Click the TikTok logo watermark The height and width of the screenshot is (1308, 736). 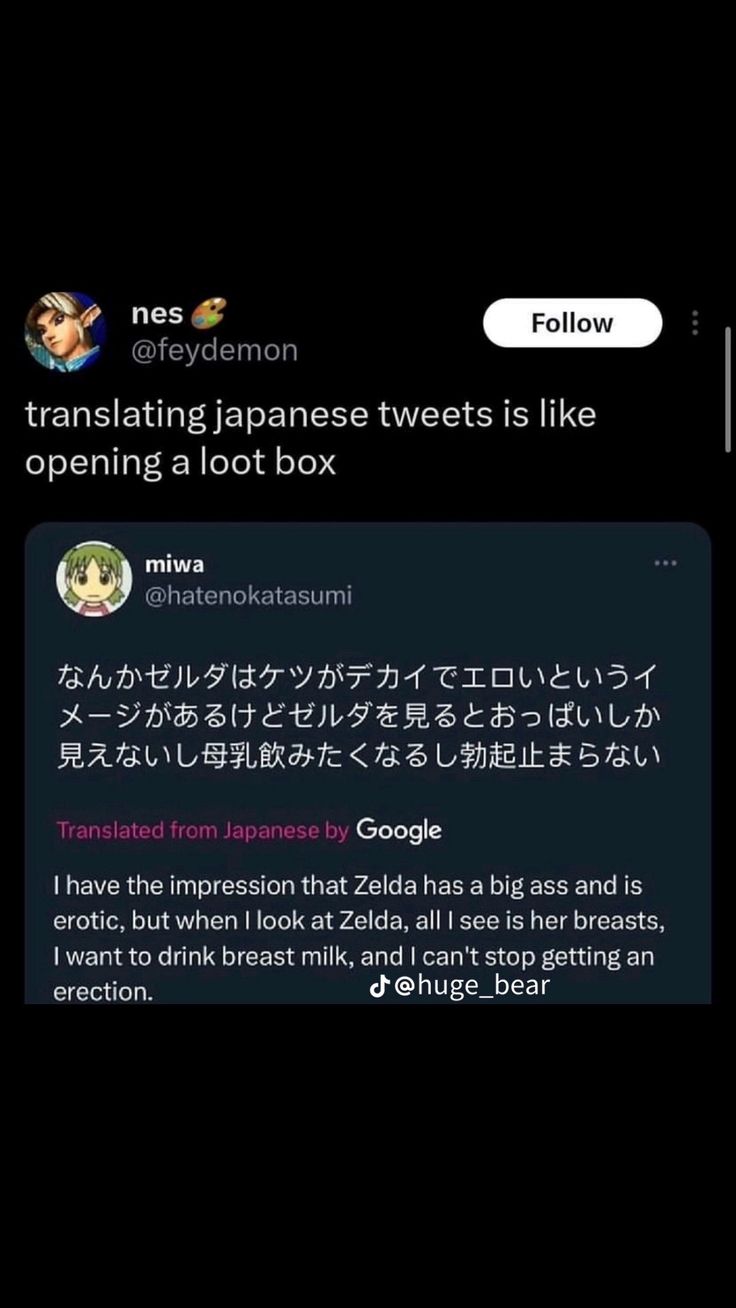tap(380, 987)
